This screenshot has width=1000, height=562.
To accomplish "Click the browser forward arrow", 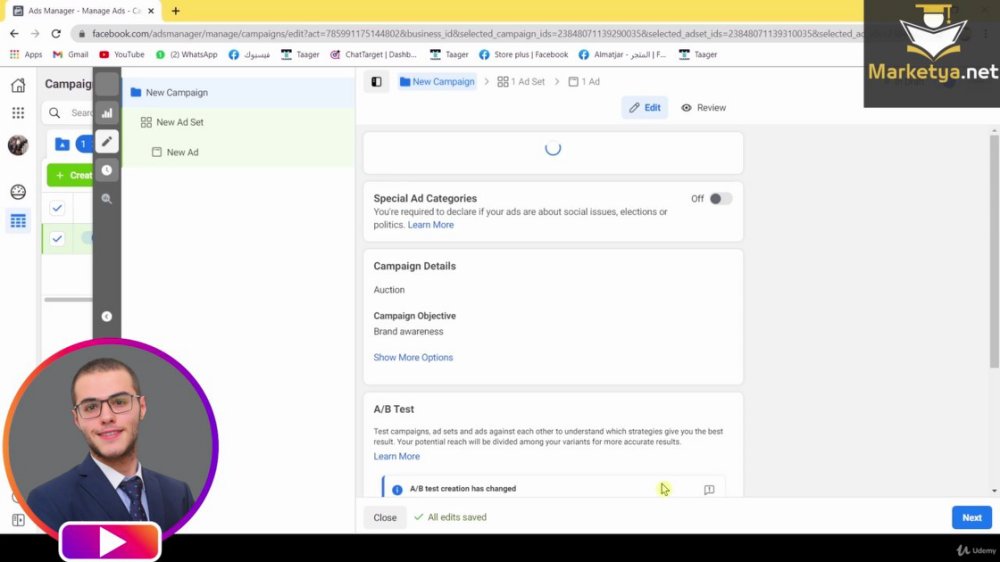I will 35,33.
